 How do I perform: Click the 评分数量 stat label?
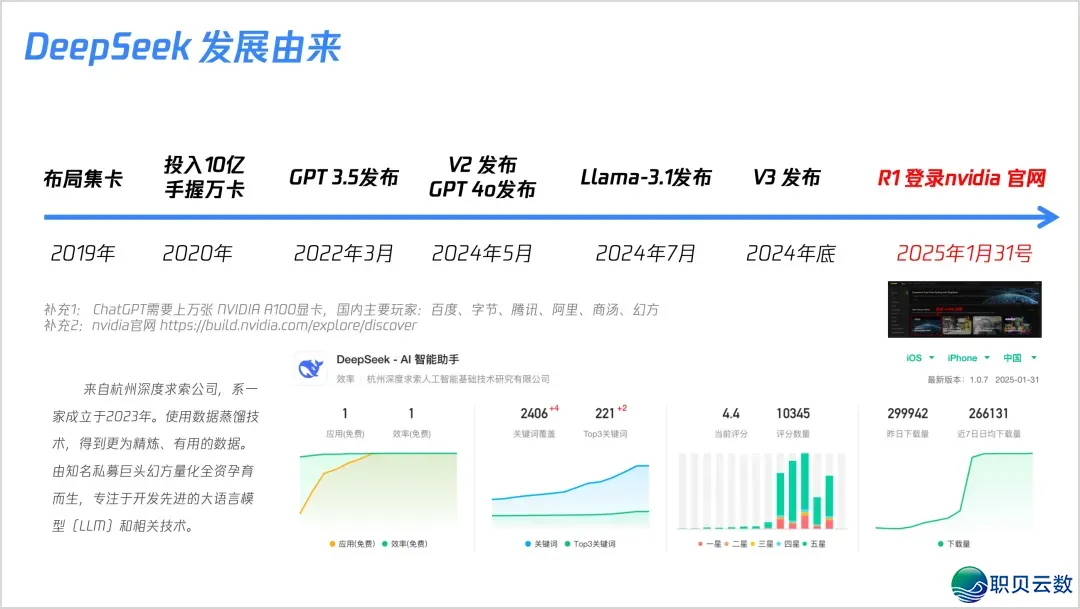pyautogui.click(x=793, y=434)
